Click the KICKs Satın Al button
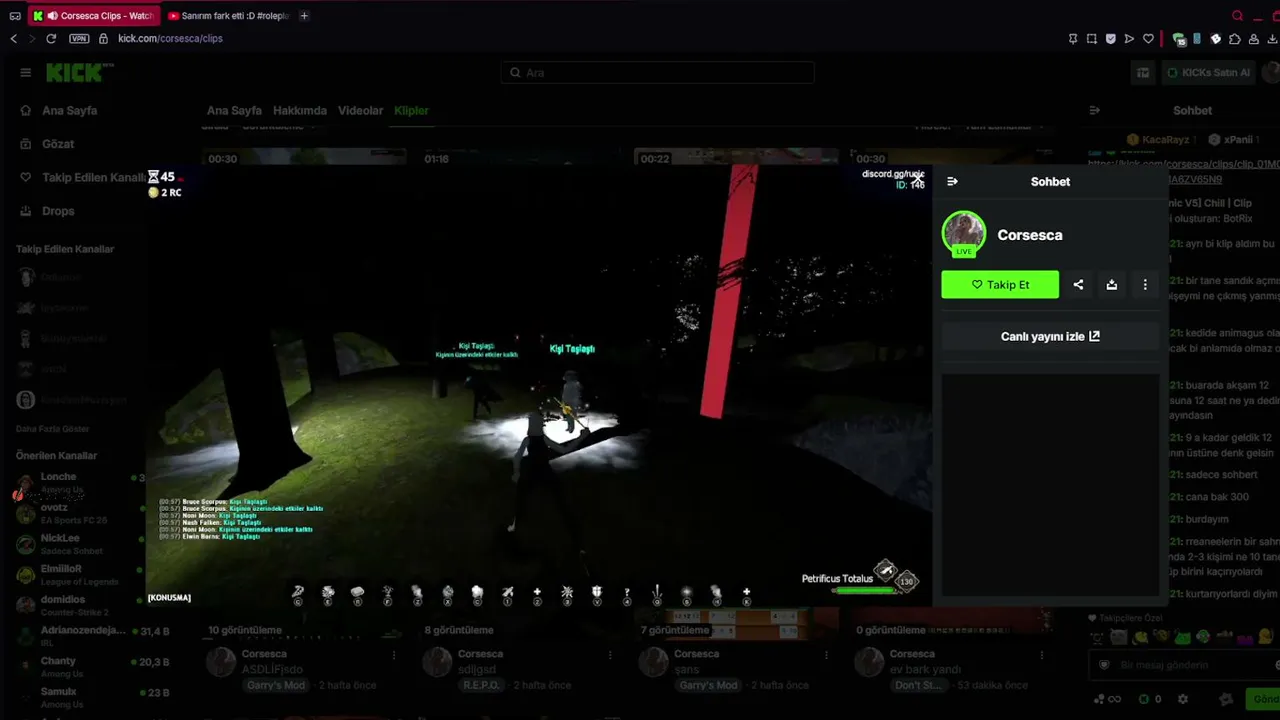The image size is (1280, 720). 1208,73
